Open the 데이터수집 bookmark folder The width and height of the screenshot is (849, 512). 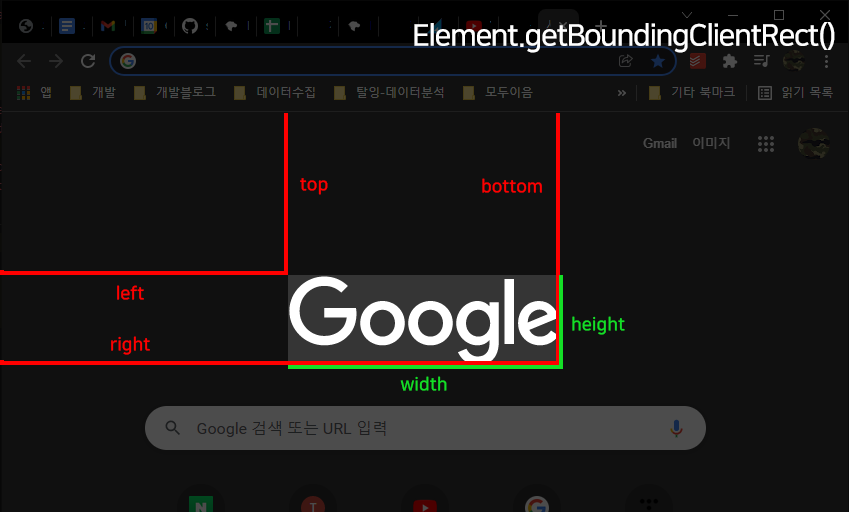pos(275,93)
